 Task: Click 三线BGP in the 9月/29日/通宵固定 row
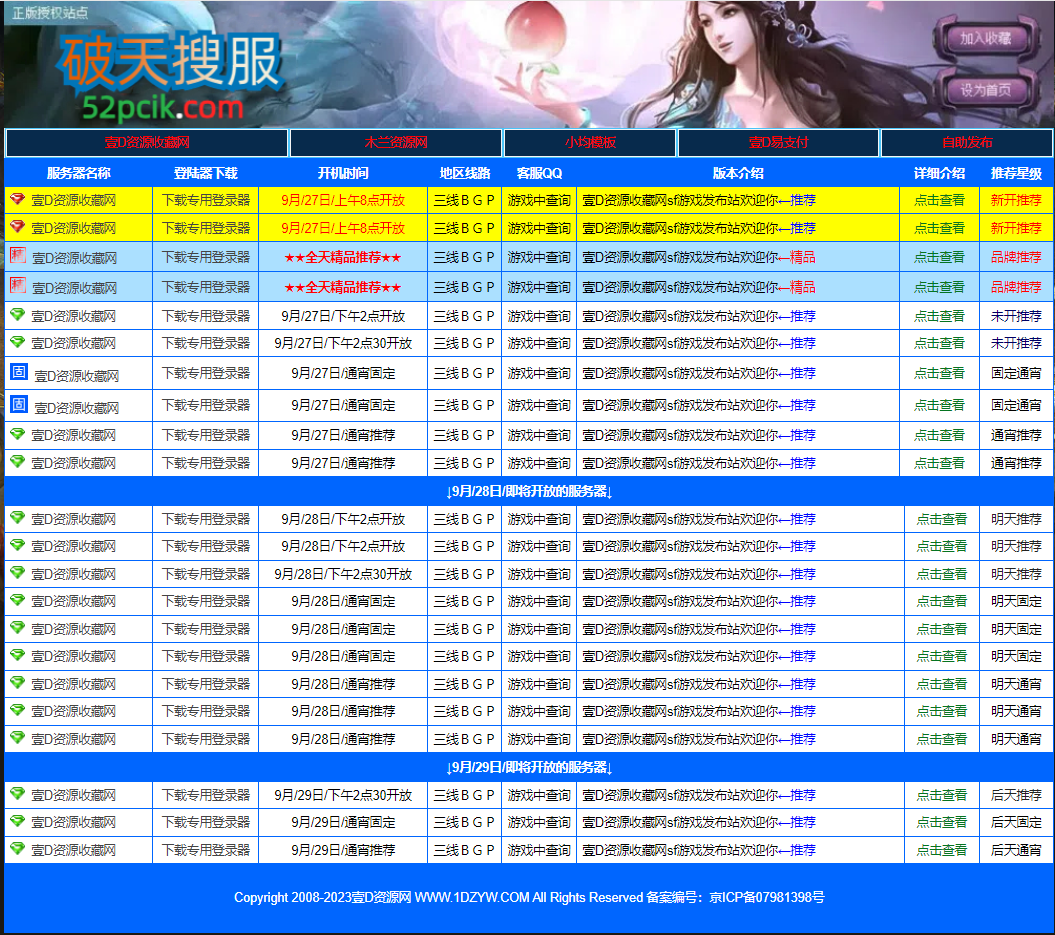pos(464,822)
